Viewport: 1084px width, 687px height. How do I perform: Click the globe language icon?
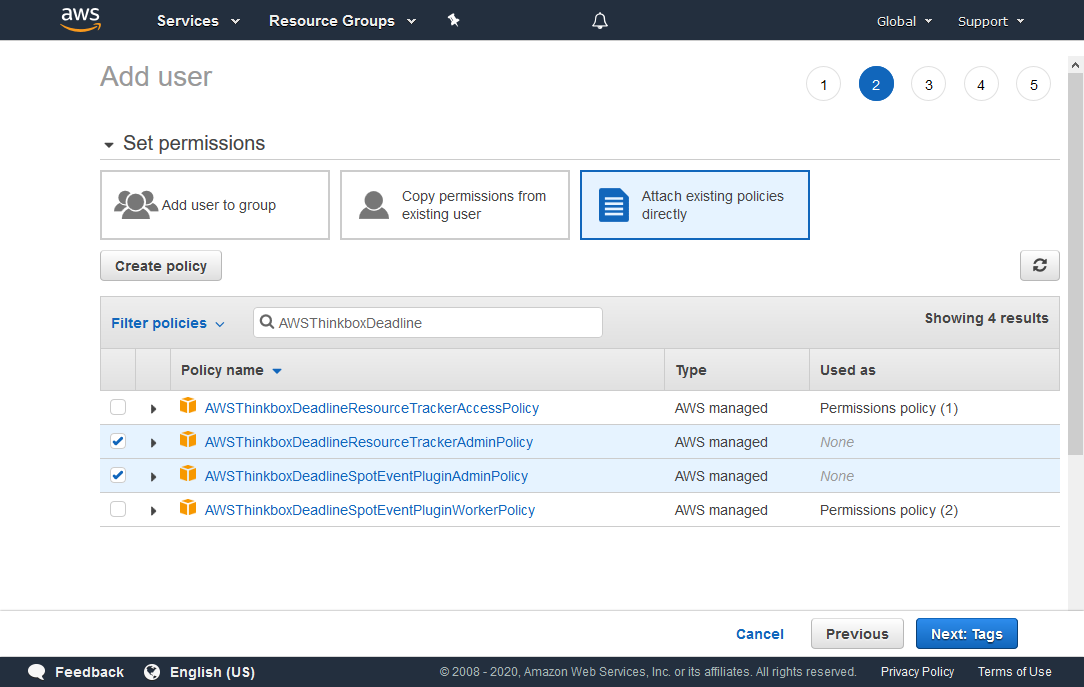coord(152,672)
